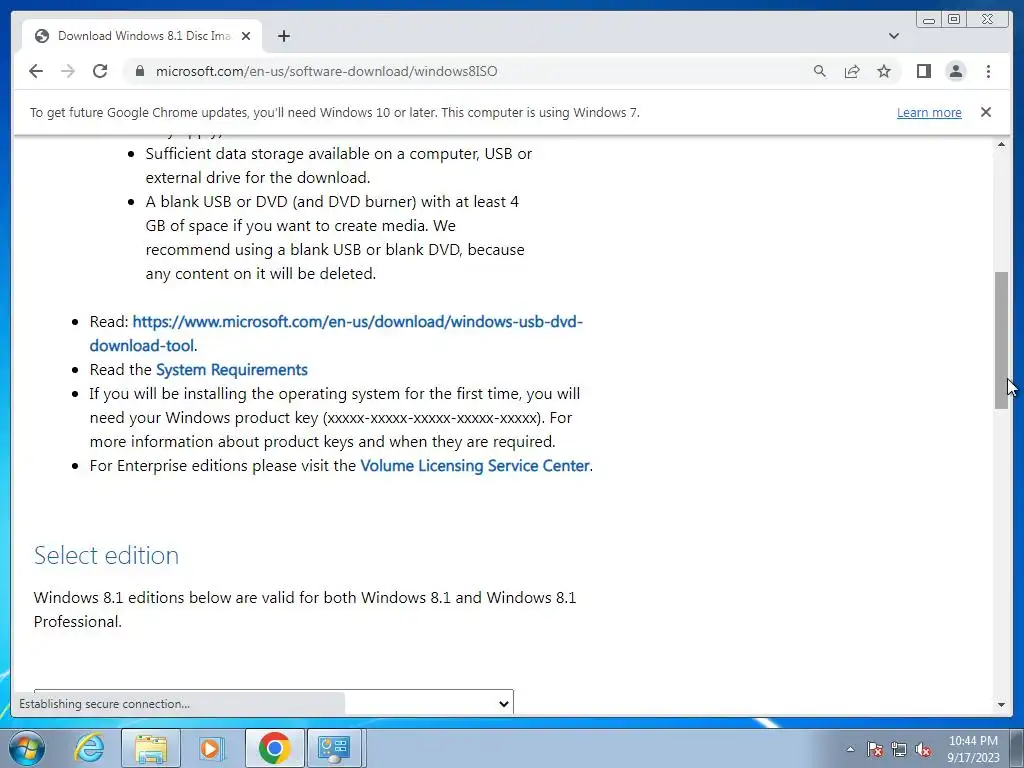Open the Windows Start menu

coord(26,748)
